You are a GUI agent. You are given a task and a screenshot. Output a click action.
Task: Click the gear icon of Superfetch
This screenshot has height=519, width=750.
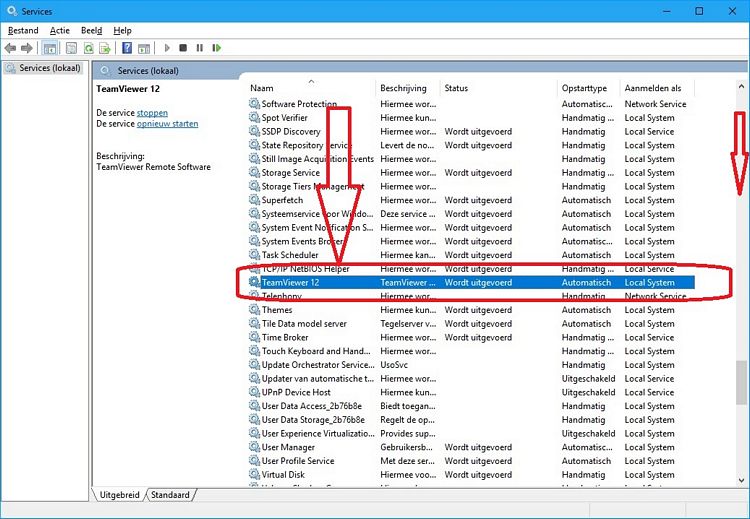click(x=254, y=199)
